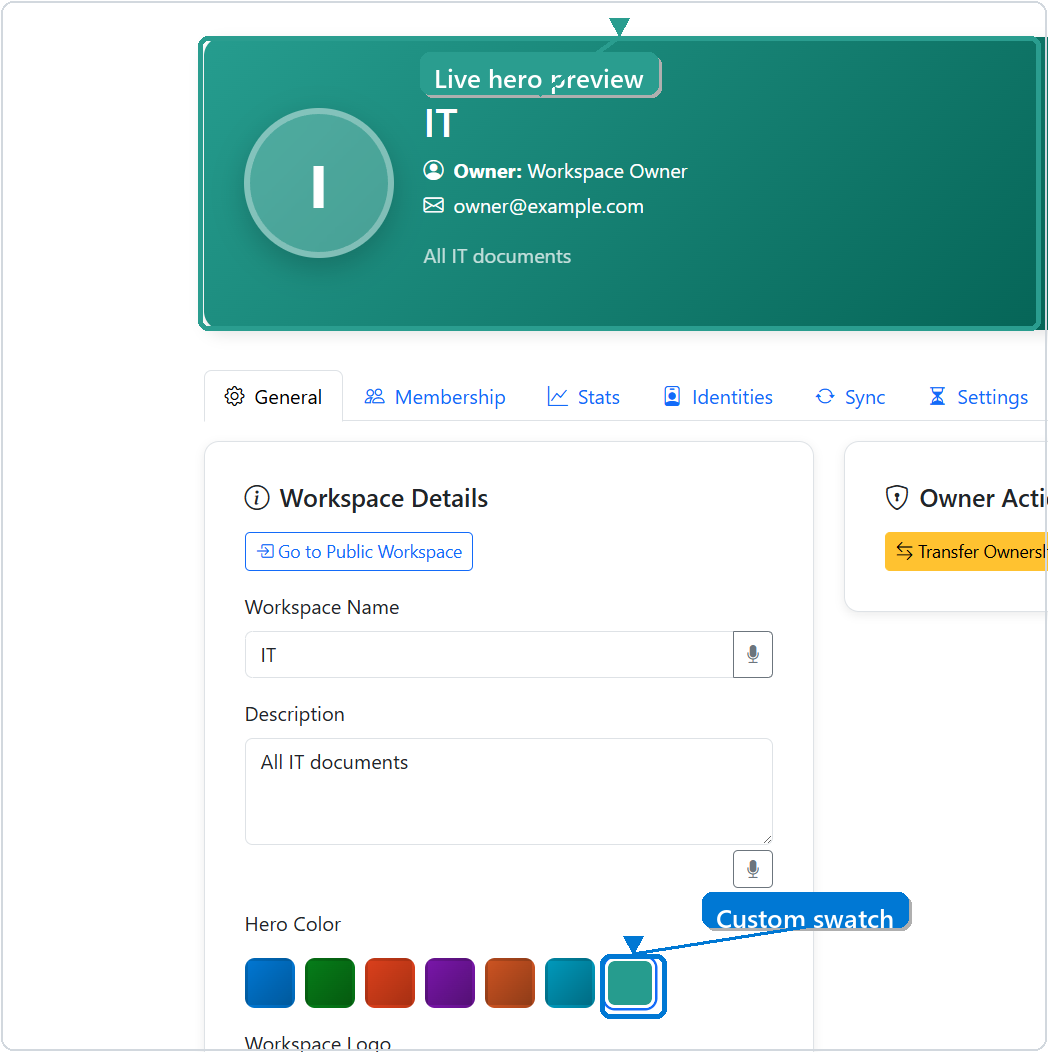Image resolution: width=1048 pixels, height=1052 pixels.
Task: Click the envelope icon beside owner email
Action: [x=433, y=205]
